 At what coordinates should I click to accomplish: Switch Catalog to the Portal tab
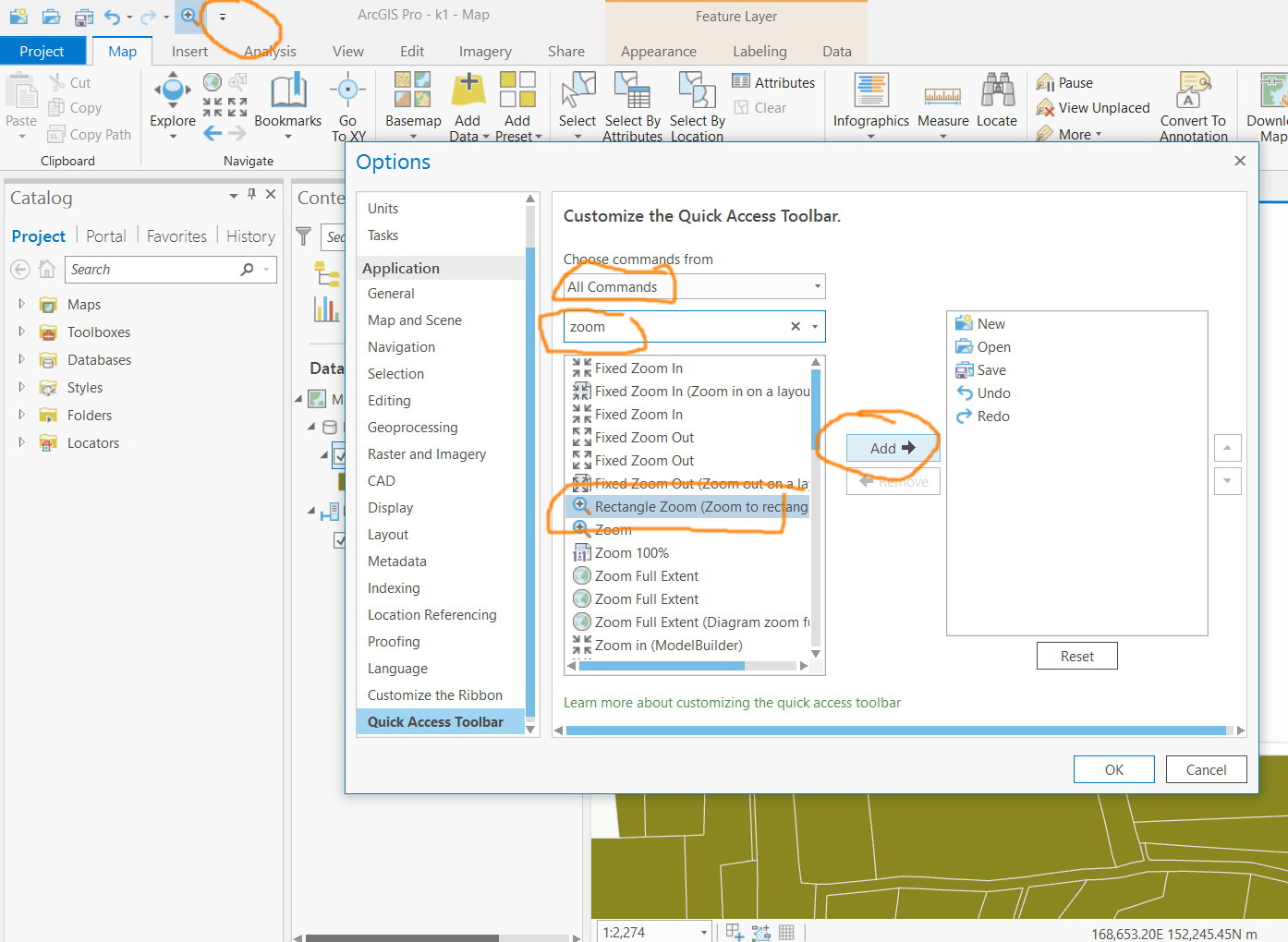tap(105, 236)
